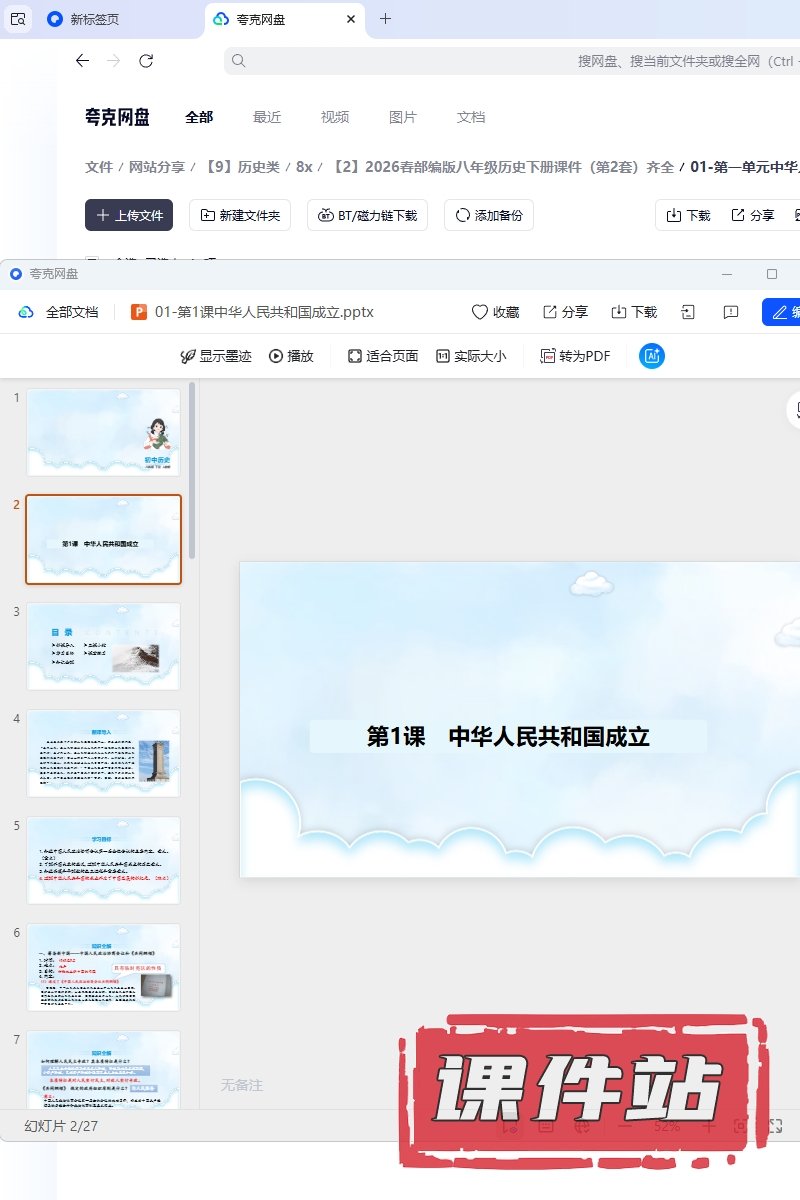
Task: Click 新建文件夹 to create folder
Action: [240, 215]
